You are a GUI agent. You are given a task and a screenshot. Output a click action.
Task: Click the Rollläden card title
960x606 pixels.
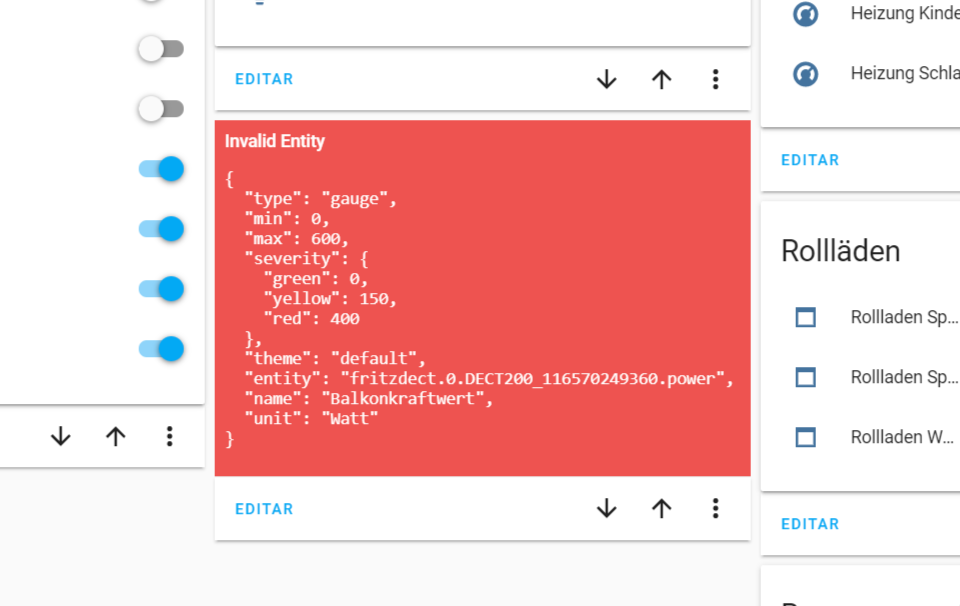[x=843, y=251]
